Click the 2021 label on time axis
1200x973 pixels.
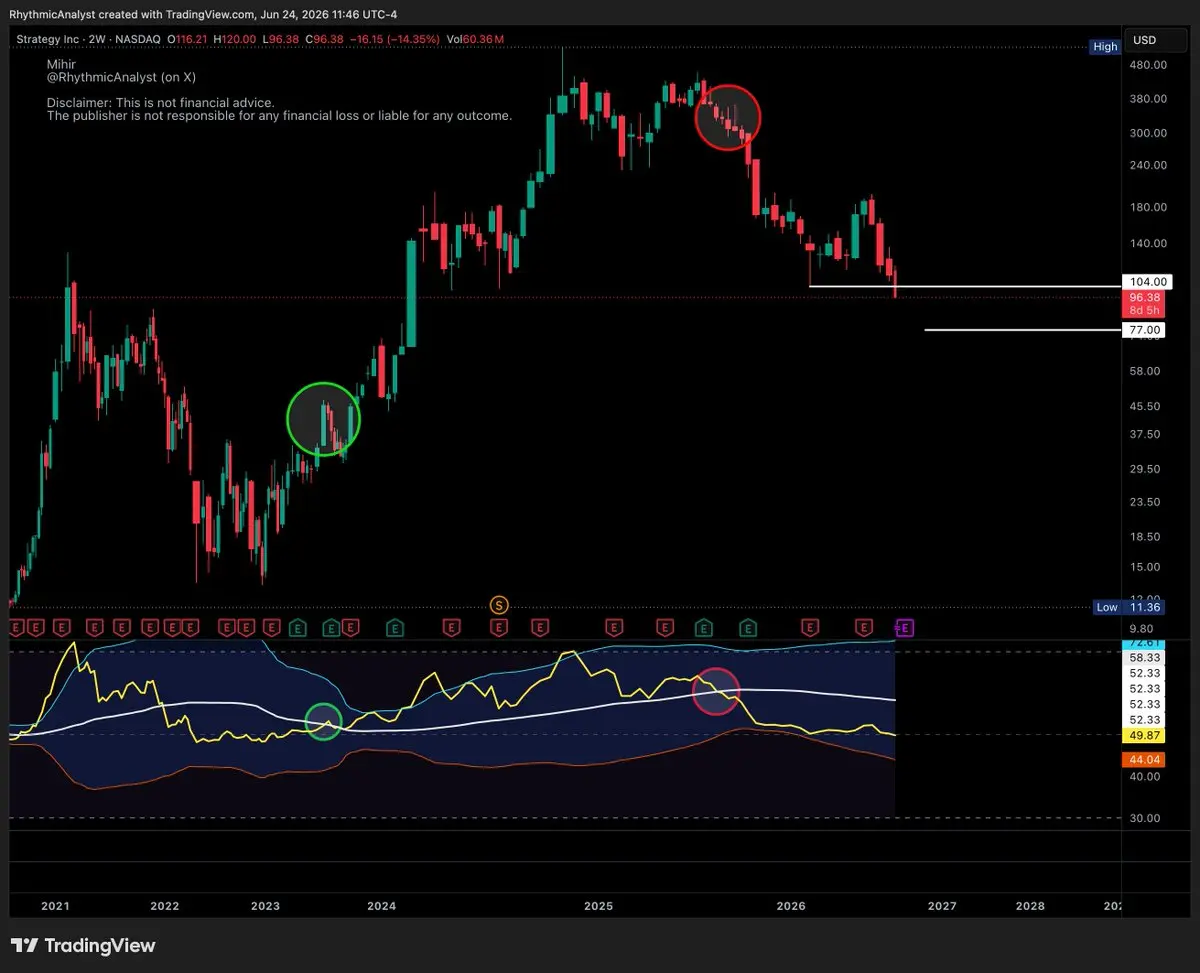(55, 906)
